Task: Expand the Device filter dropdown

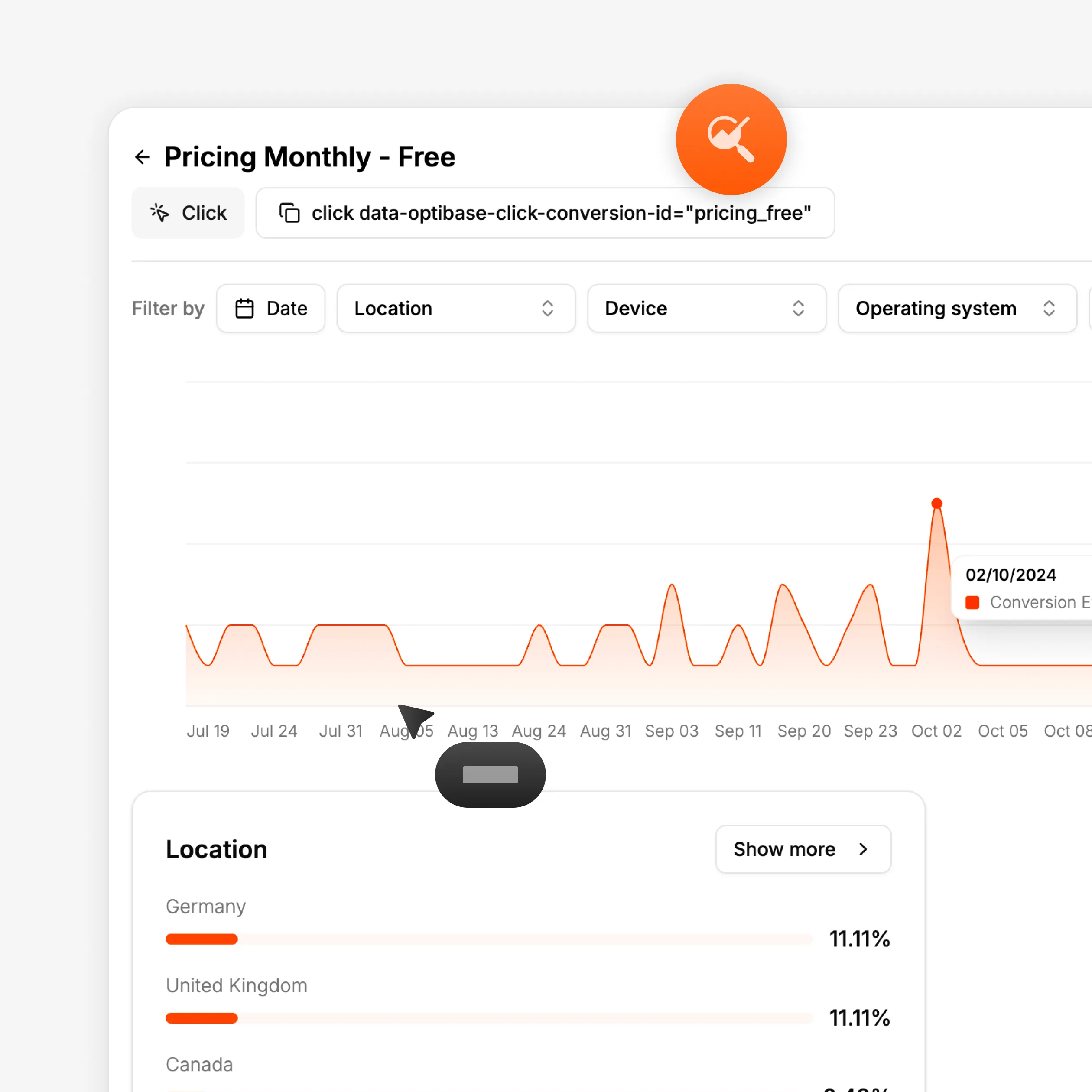Action: click(x=706, y=309)
